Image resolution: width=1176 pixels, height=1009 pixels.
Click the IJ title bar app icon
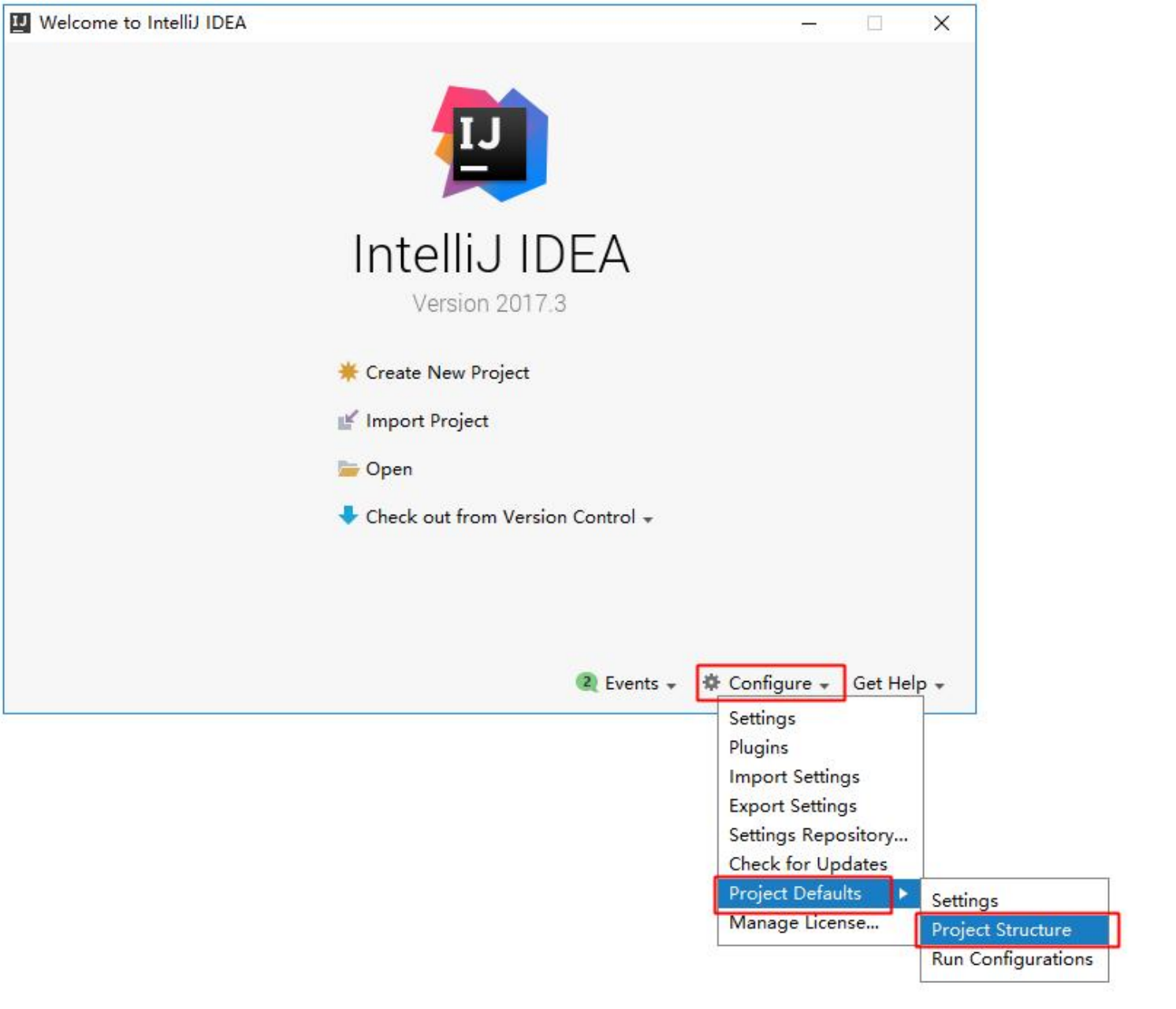[20, 23]
